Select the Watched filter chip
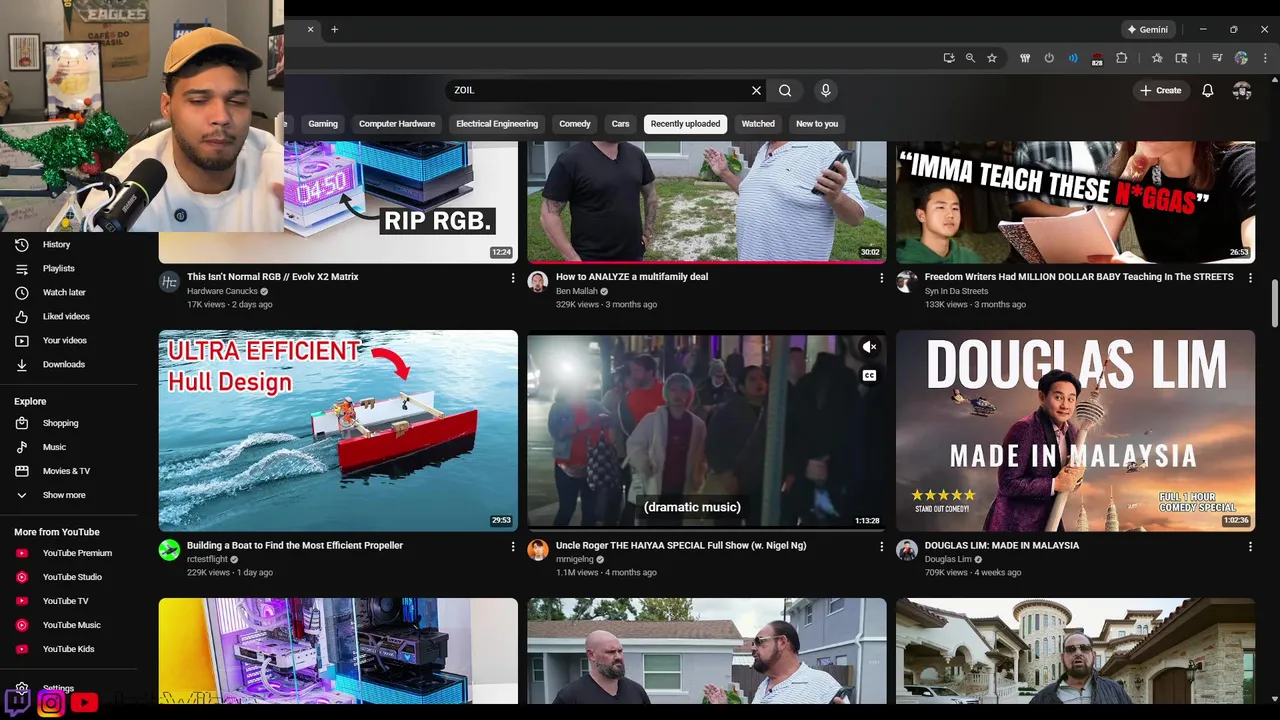 click(x=758, y=124)
